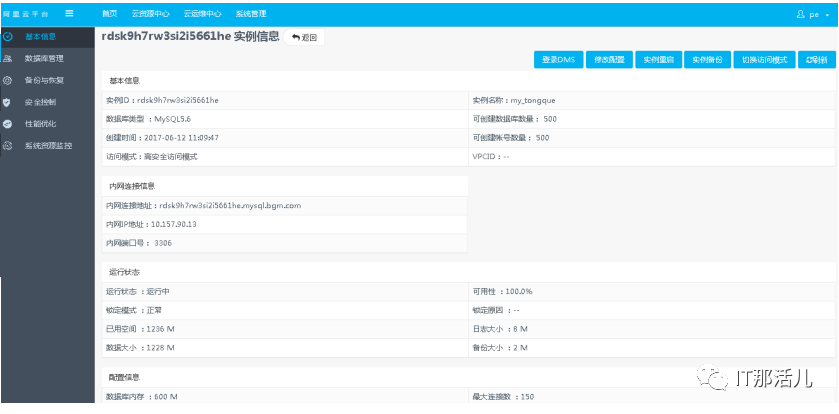This screenshot has width=839, height=414.
Task: Open the 首页 top menu
Action: click(109, 14)
